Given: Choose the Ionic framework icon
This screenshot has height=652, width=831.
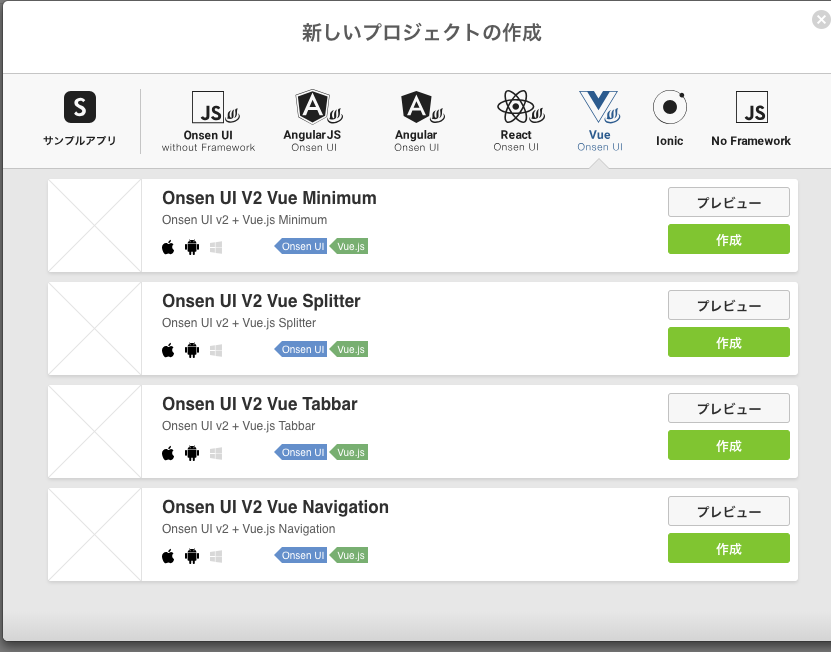Looking at the screenshot, I should click(670, 107).
